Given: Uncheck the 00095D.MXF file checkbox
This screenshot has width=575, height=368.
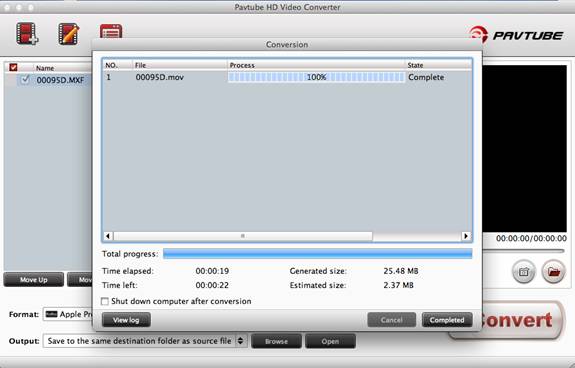Looking at the screenshot, I should 25,79.
